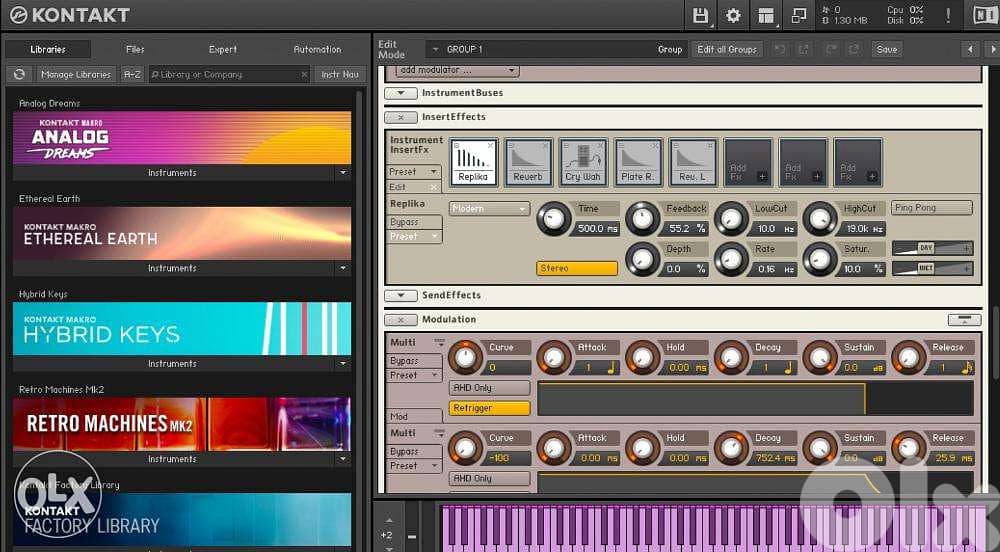1000x552 pixels.
Task: Switch to the Libraries tab
Action: point(48,49)
